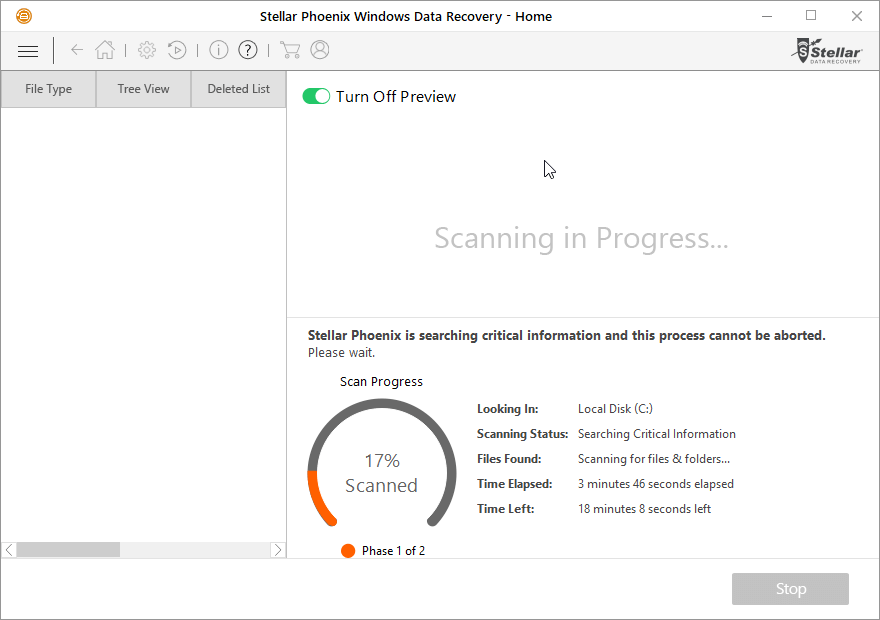Screen dimensions: 880x620
Task: Close the Stellar Phoenix window
Action: (x=856, y=16)
